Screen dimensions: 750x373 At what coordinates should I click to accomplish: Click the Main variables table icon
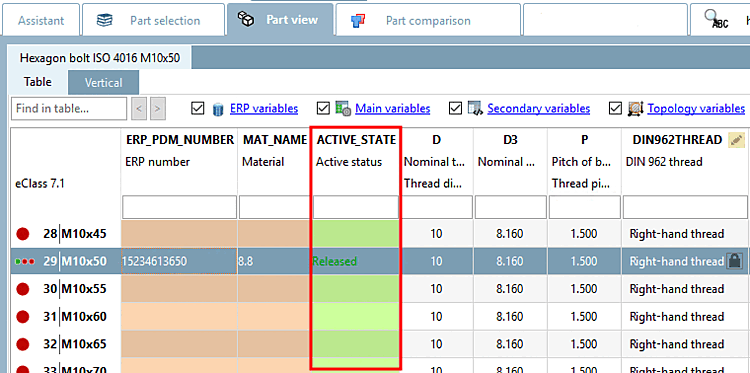(343, 109)
